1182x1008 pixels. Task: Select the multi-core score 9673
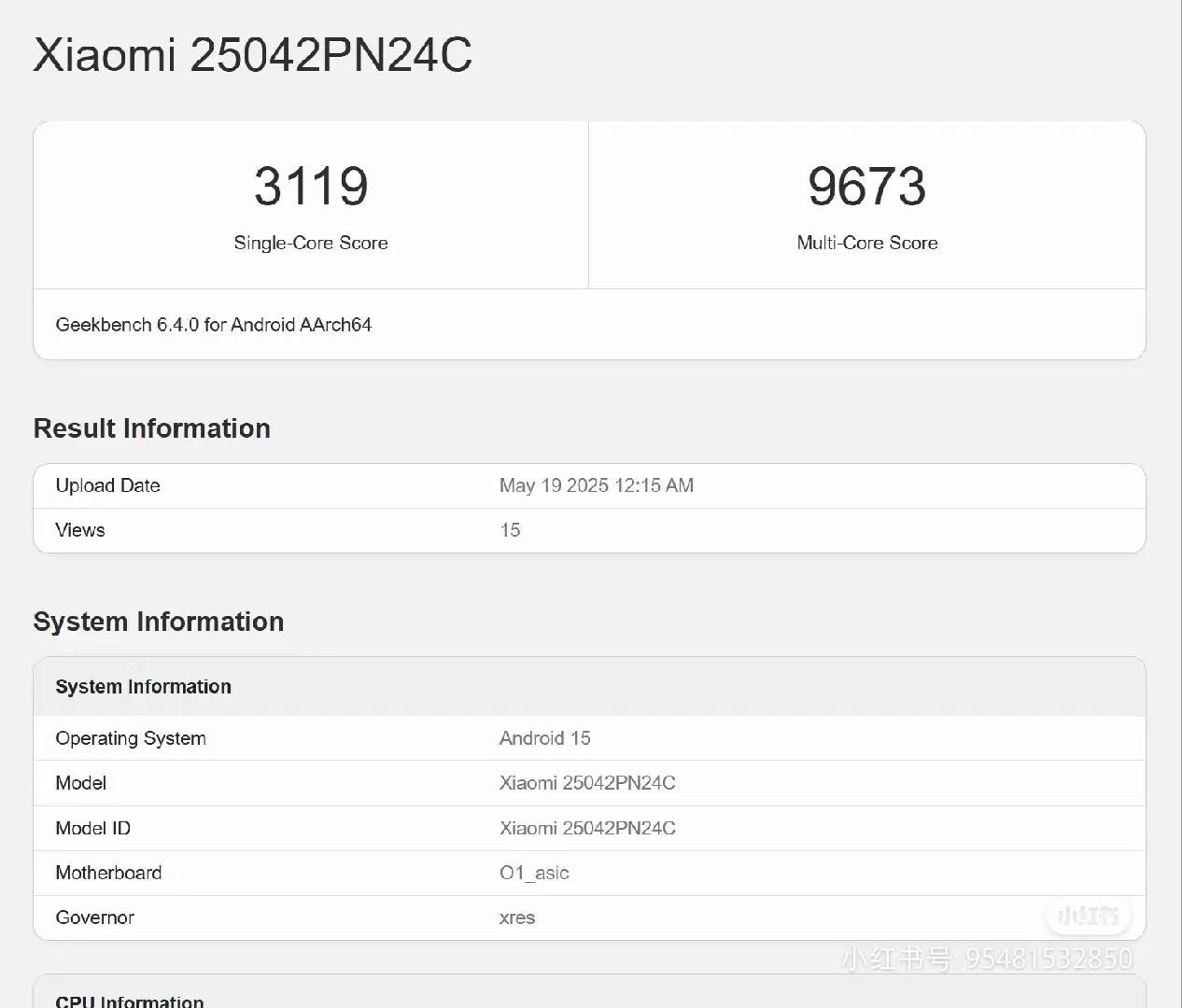coord(866,186)
